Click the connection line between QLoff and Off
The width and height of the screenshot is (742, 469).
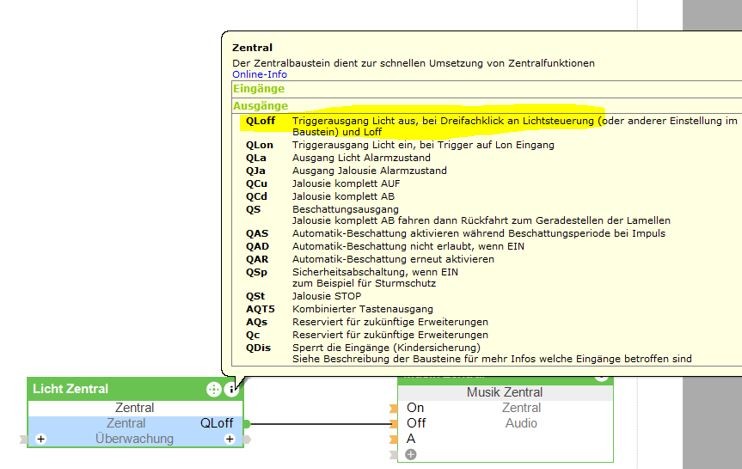coord(319,424)
